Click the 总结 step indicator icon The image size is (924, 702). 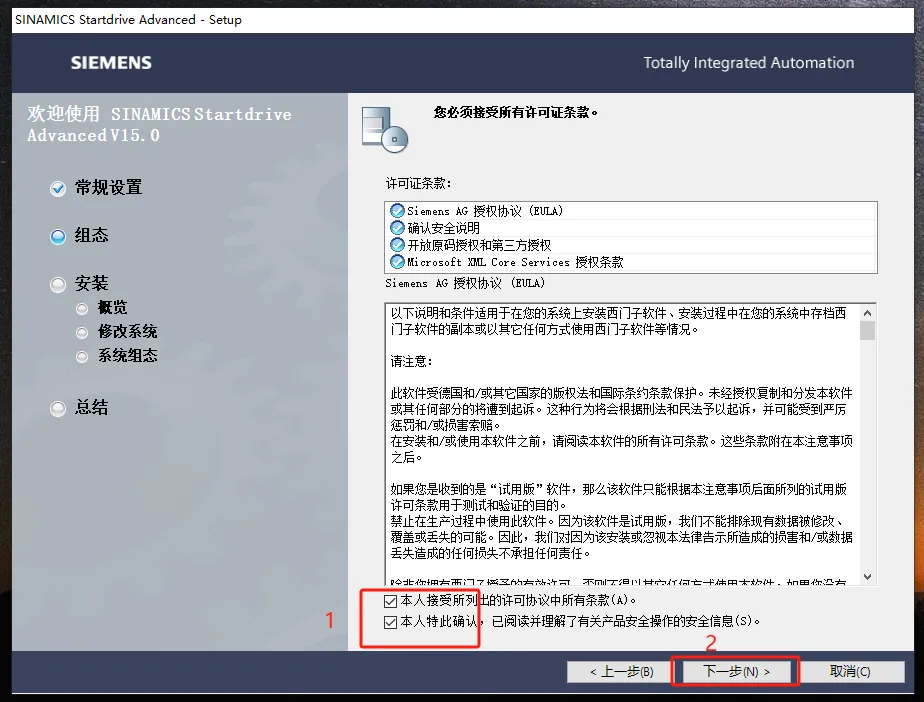[58, 409]
